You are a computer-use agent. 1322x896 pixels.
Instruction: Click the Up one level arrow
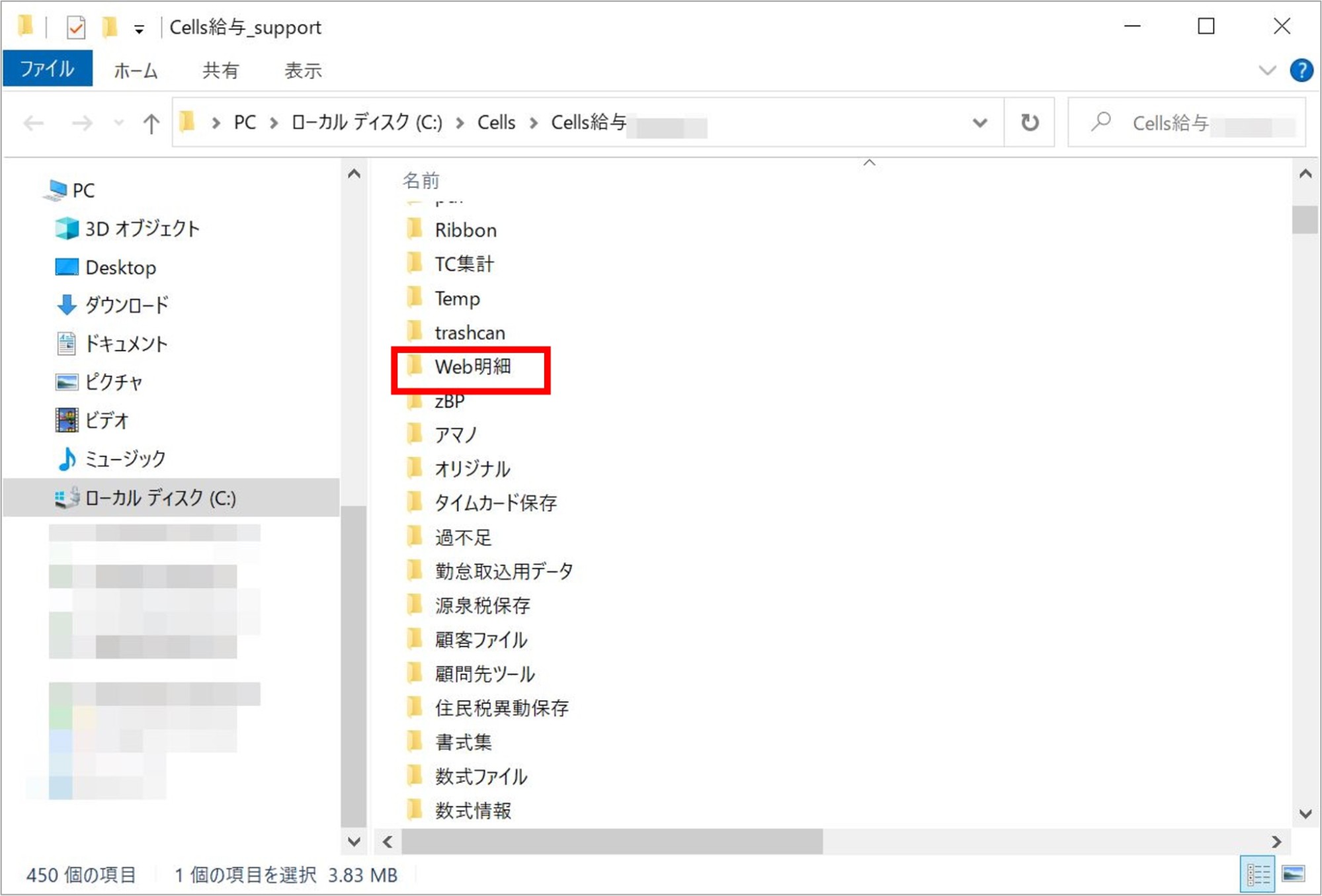pos(151,123)
